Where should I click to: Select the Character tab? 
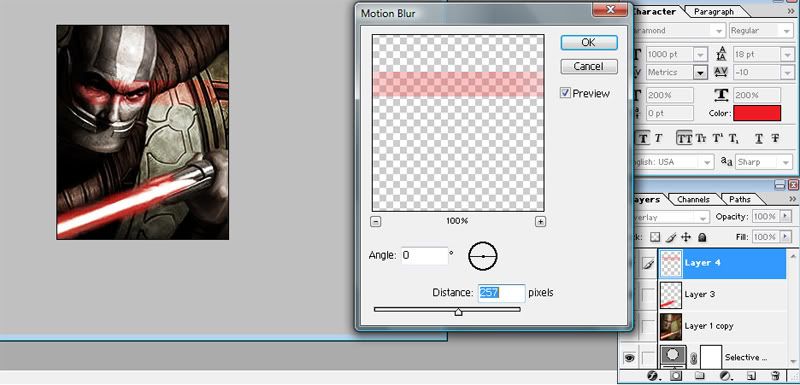pos(654,11)
